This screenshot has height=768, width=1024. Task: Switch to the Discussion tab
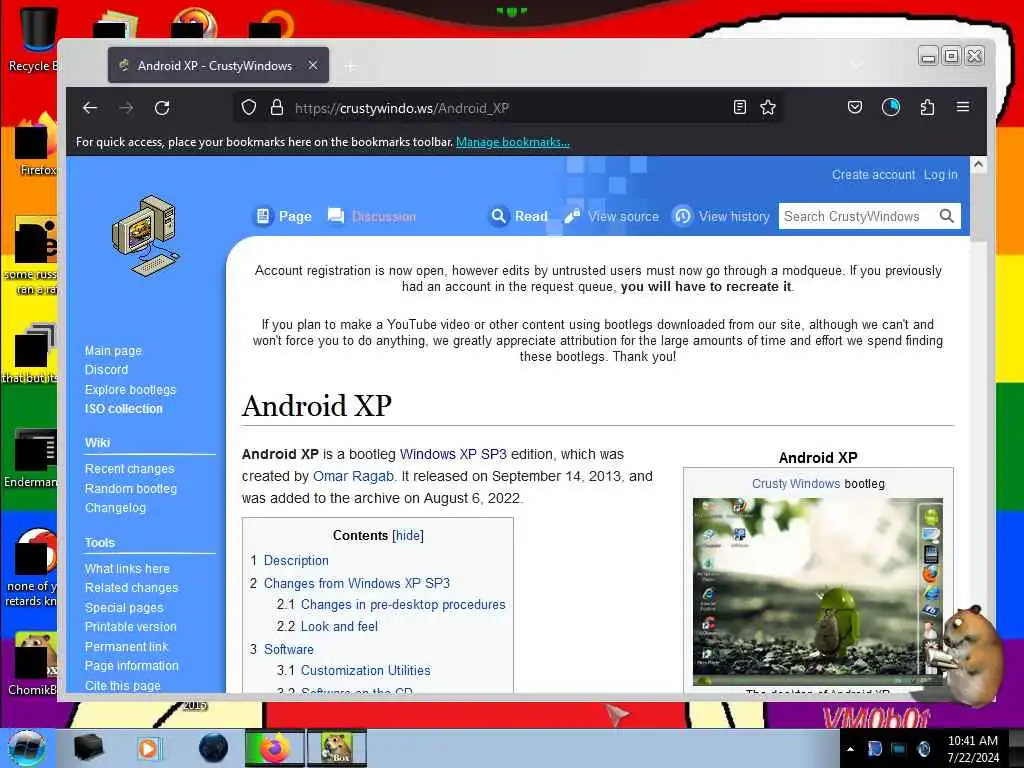[x=372, y=216]
